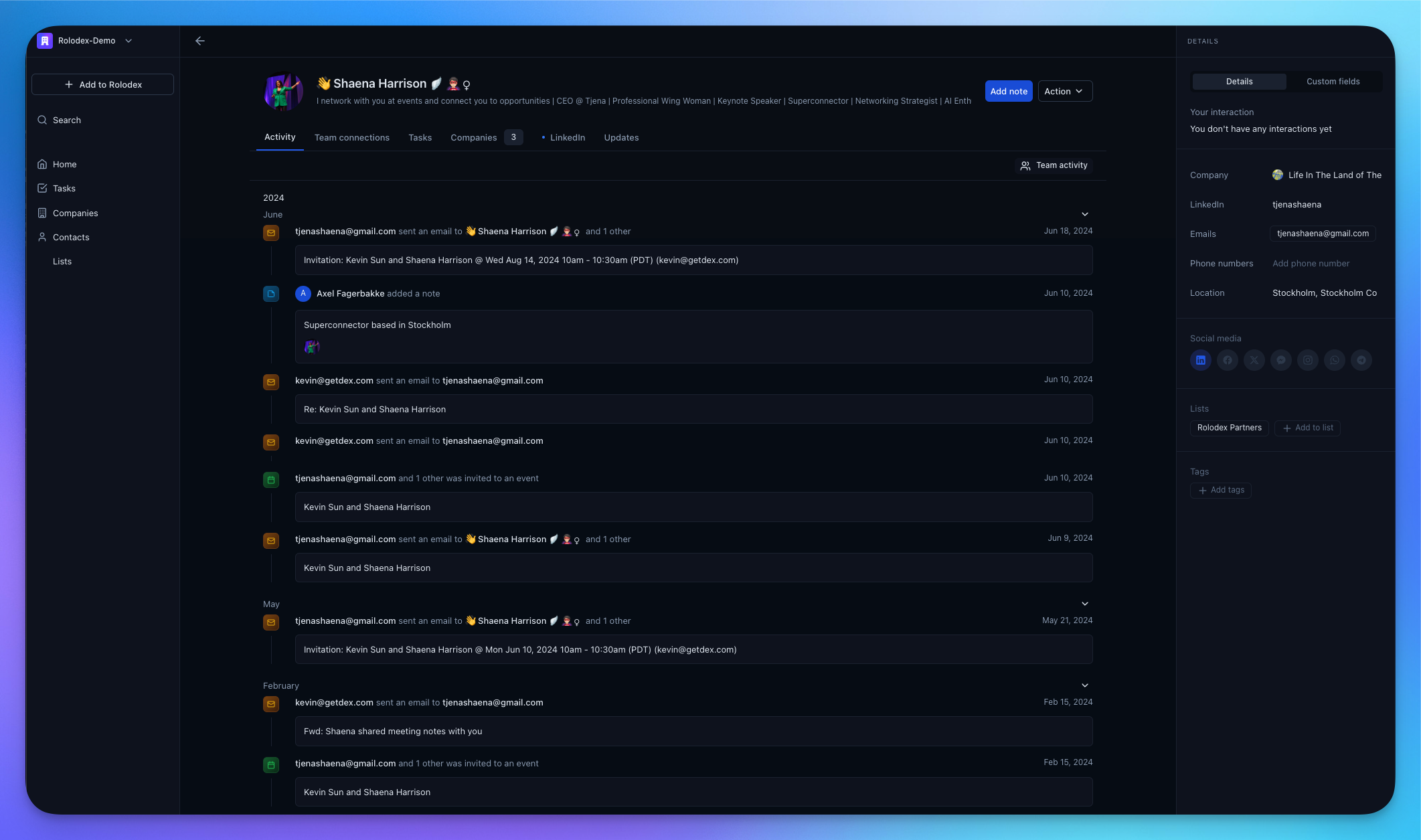Collapse the June activity section

pyautogui.click(x=1085, y=214)
